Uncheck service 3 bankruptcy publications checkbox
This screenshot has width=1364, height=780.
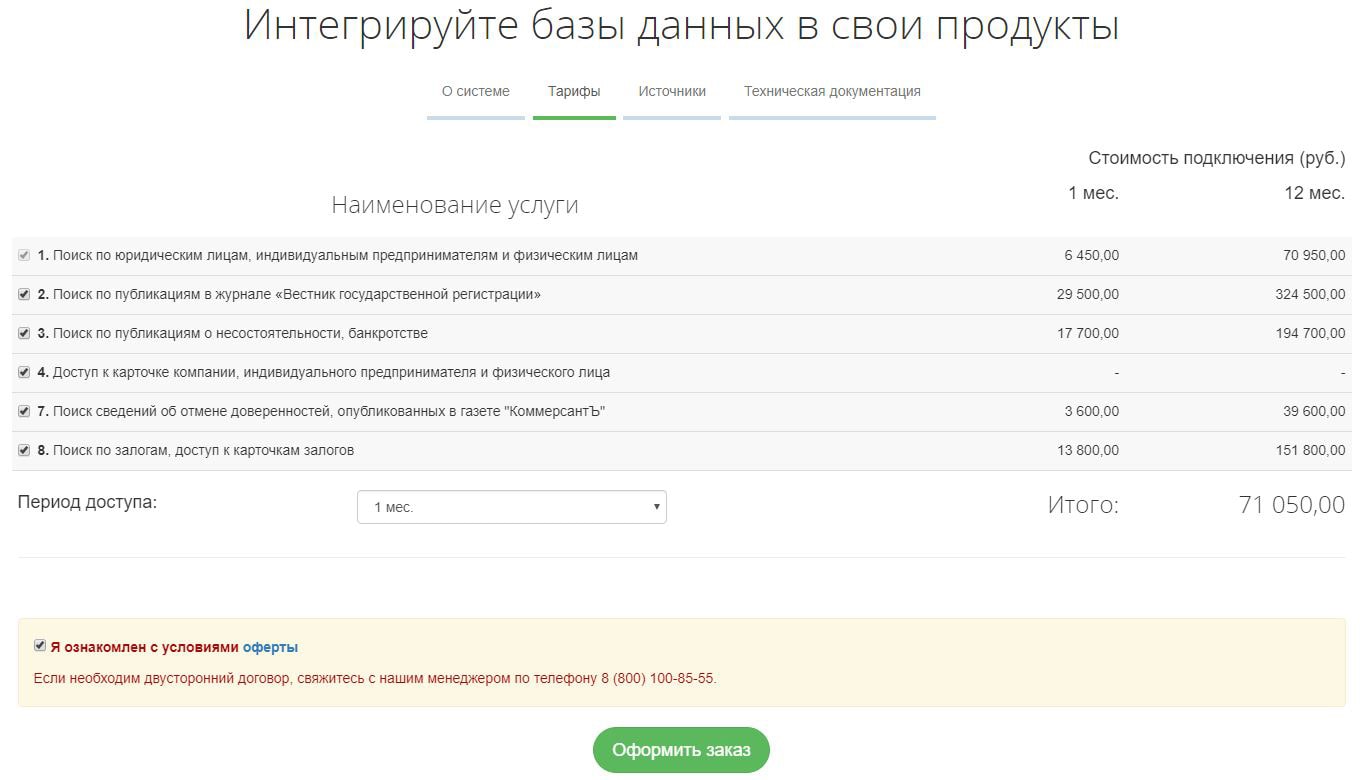click(24, 334)
